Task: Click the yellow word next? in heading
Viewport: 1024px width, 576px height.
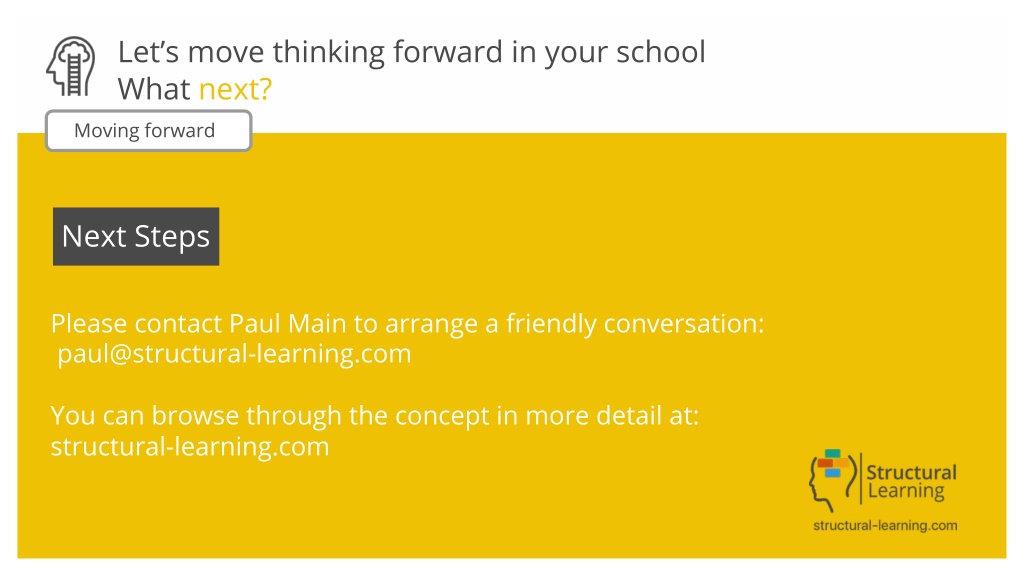Action: click(x=235, y=89)
